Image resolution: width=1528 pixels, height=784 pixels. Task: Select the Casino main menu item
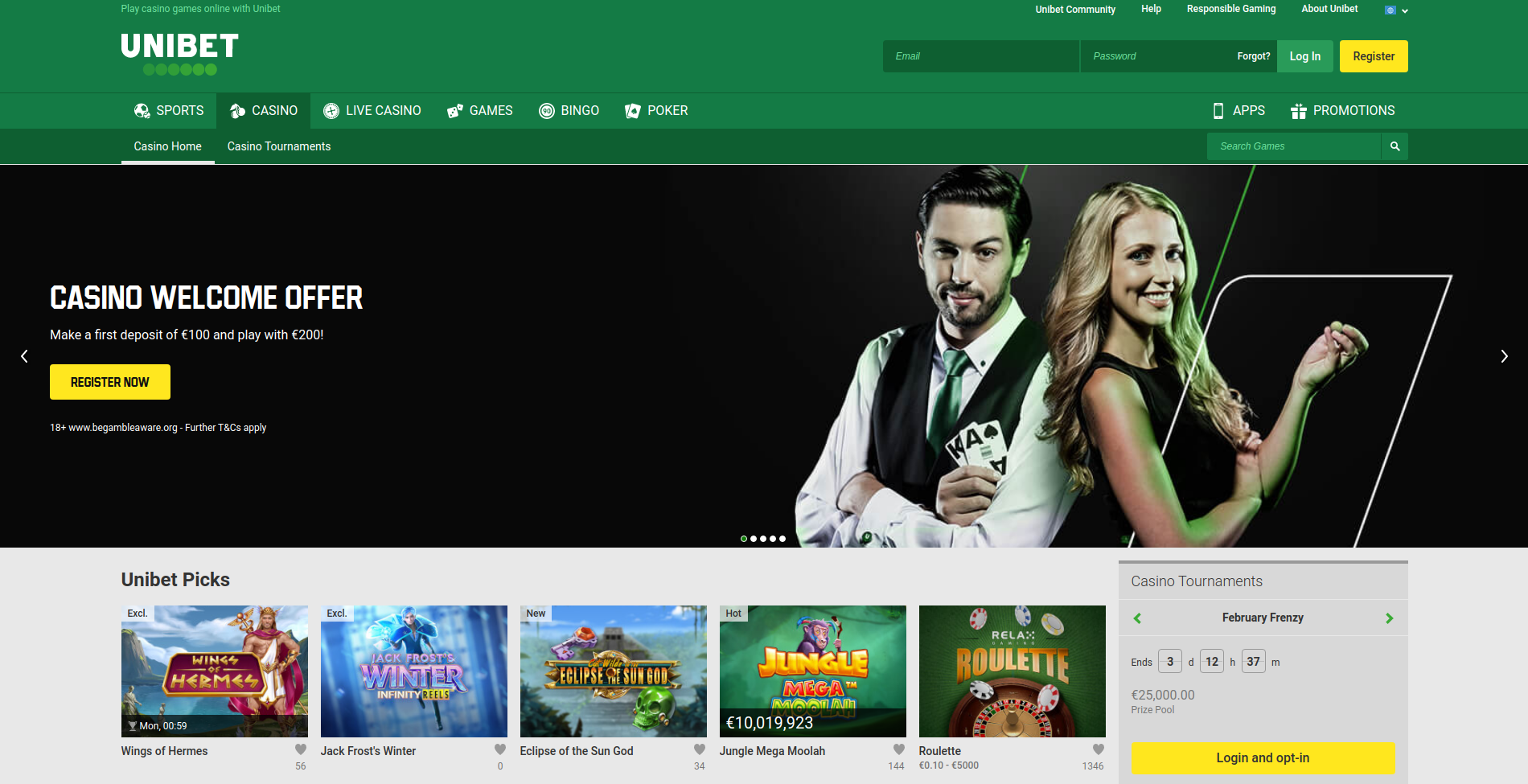[x=264, y=111]
